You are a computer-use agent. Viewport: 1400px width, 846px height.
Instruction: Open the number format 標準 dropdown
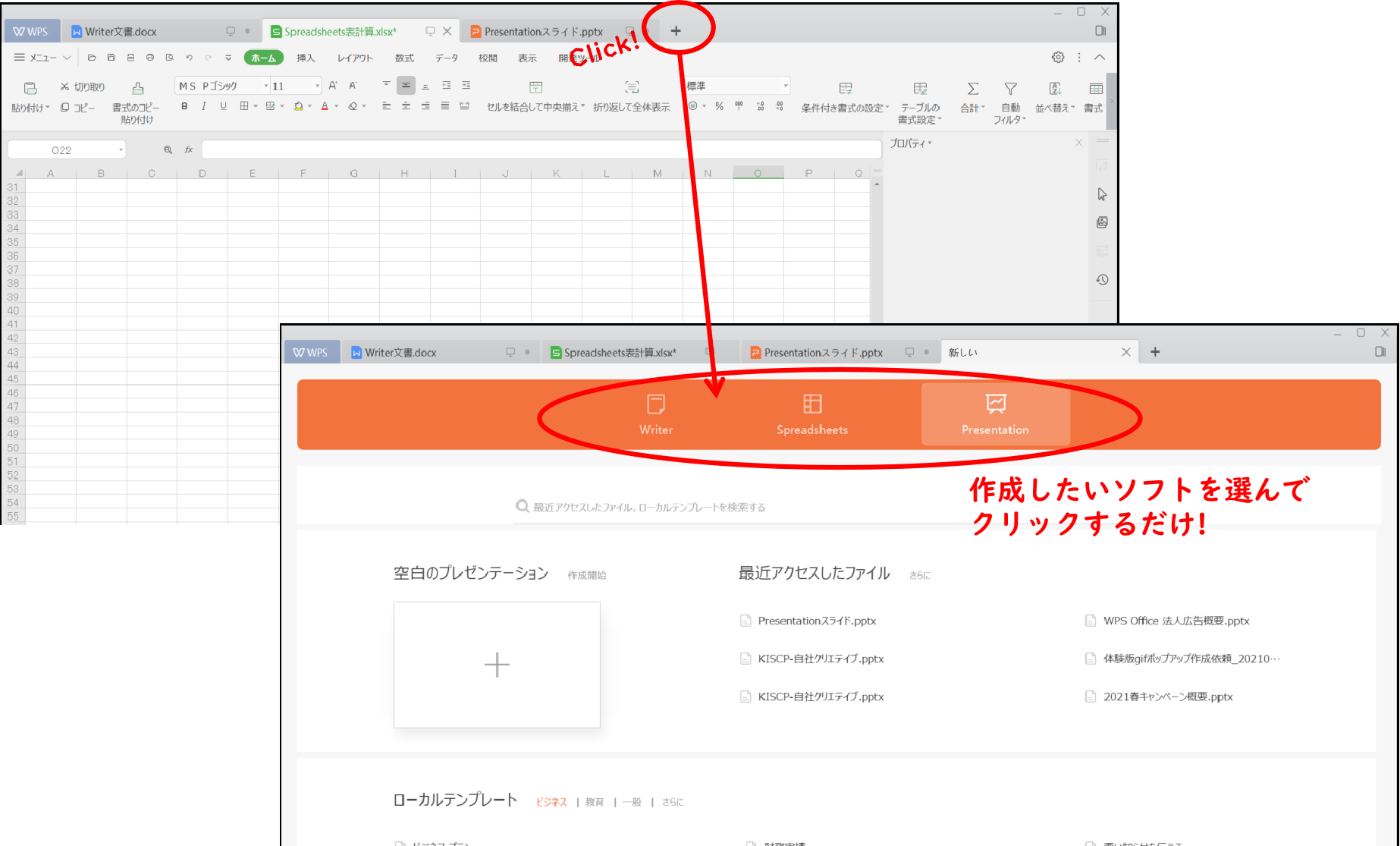[786, 86]
